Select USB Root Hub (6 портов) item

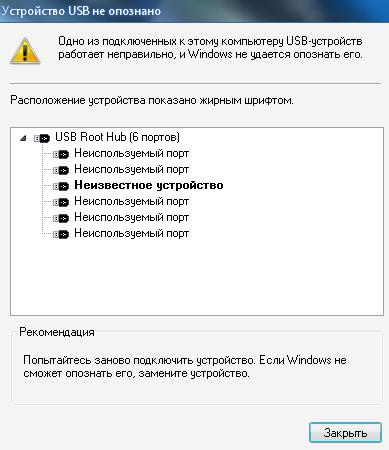(x=117, y=137)
